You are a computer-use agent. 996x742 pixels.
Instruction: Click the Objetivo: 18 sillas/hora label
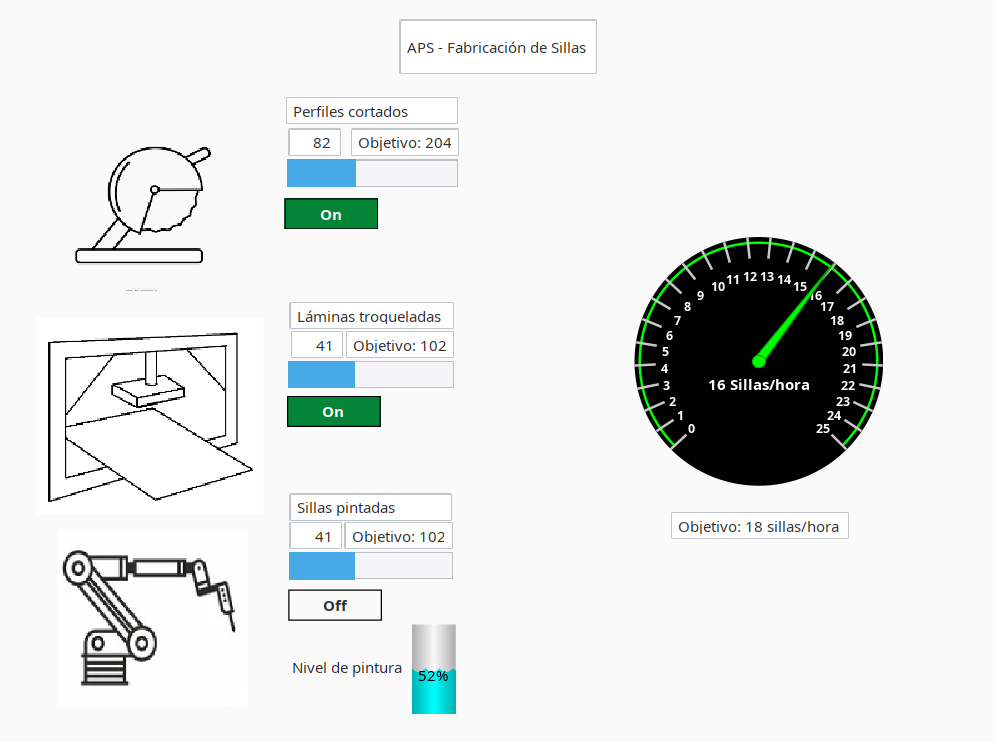(759, 525)
